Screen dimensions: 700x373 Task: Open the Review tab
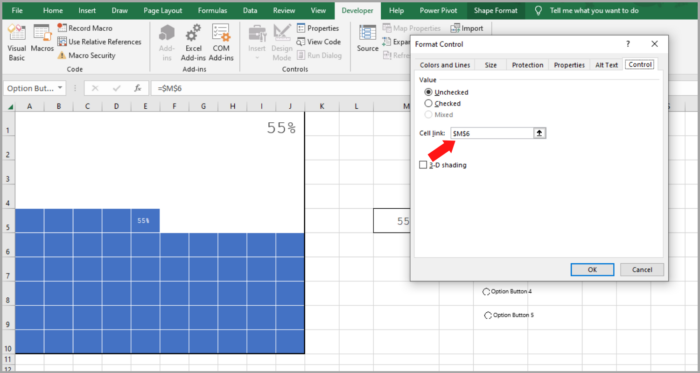point(284,10)
